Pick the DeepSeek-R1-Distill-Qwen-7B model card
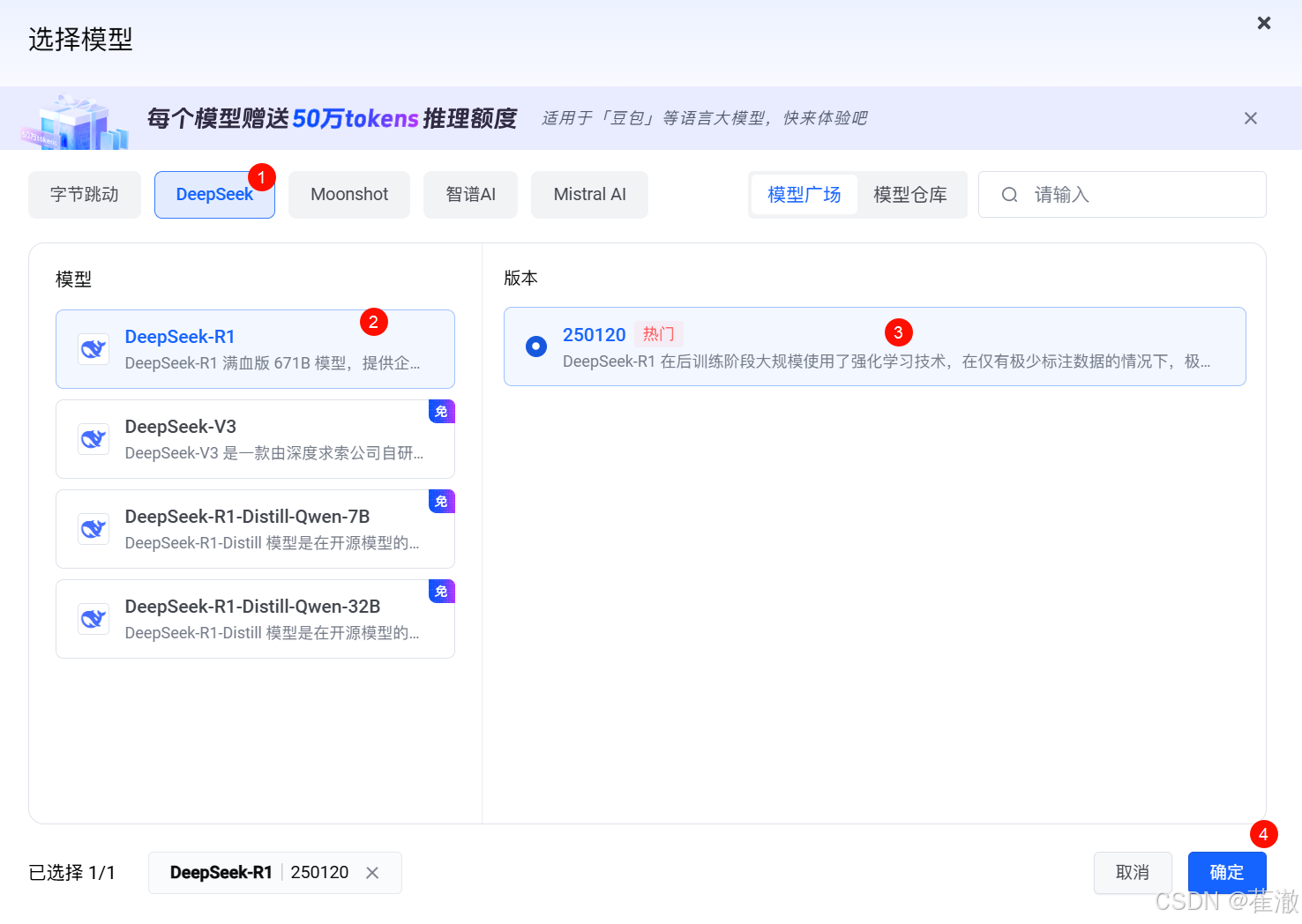Screen dimensions: 1302x924 pyautogui.click(x=255, y=529)
